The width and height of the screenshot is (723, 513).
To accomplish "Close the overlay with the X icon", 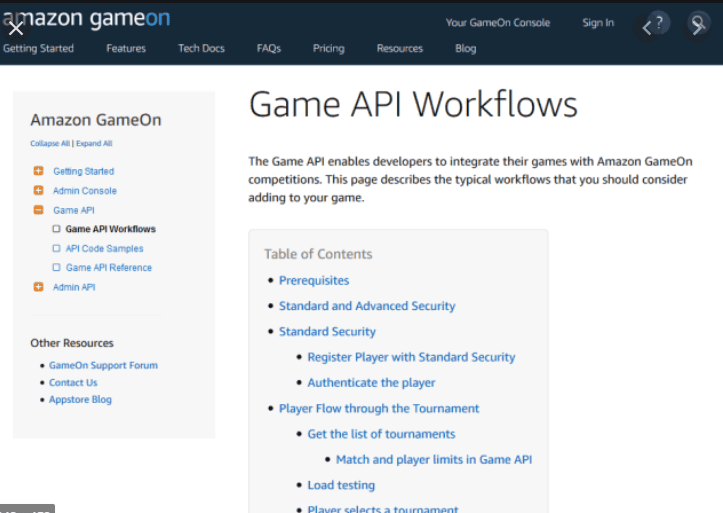I will (x=16, y=28).
